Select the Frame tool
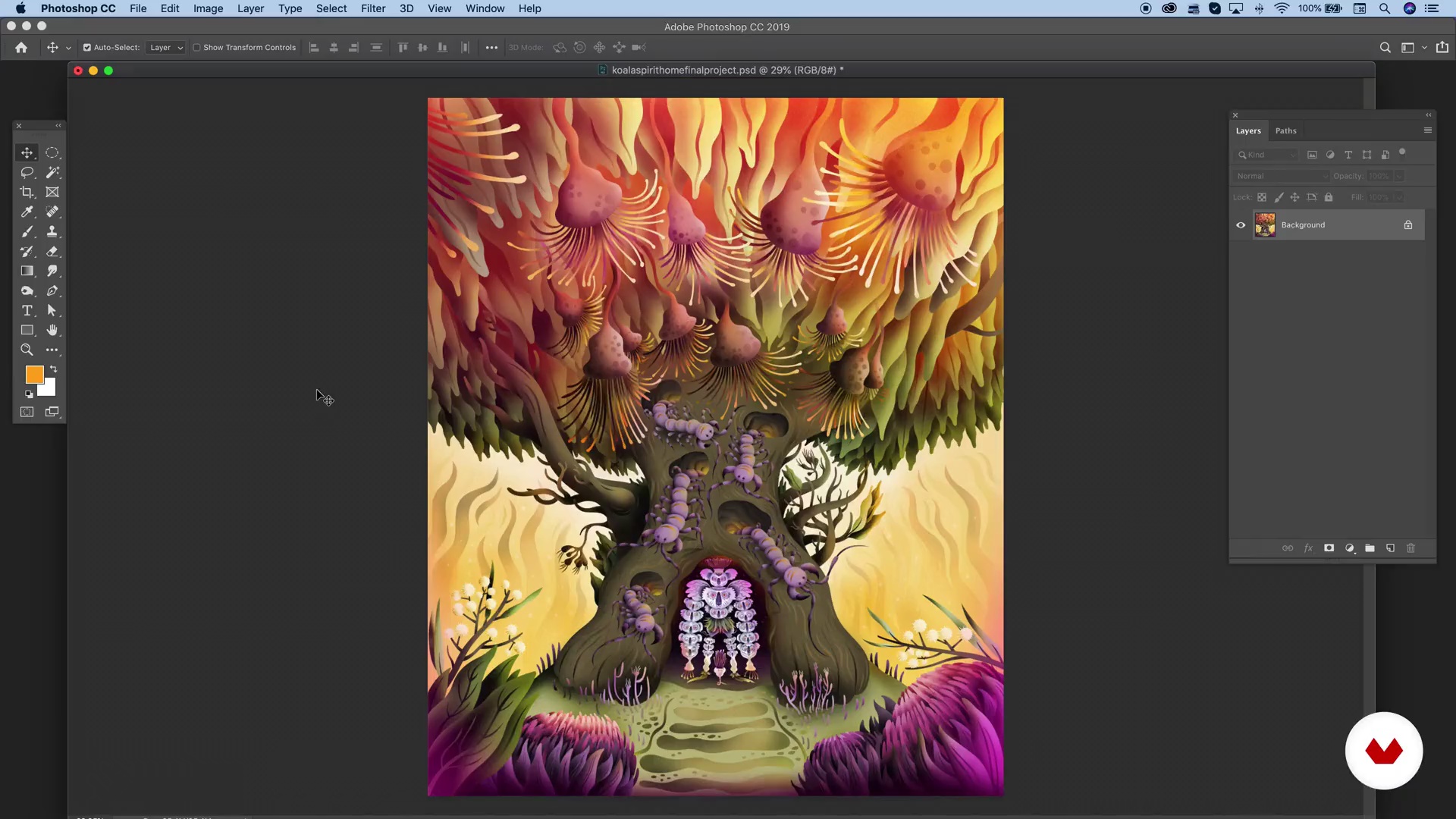The image size is (1456, 819). coord(52,192)
